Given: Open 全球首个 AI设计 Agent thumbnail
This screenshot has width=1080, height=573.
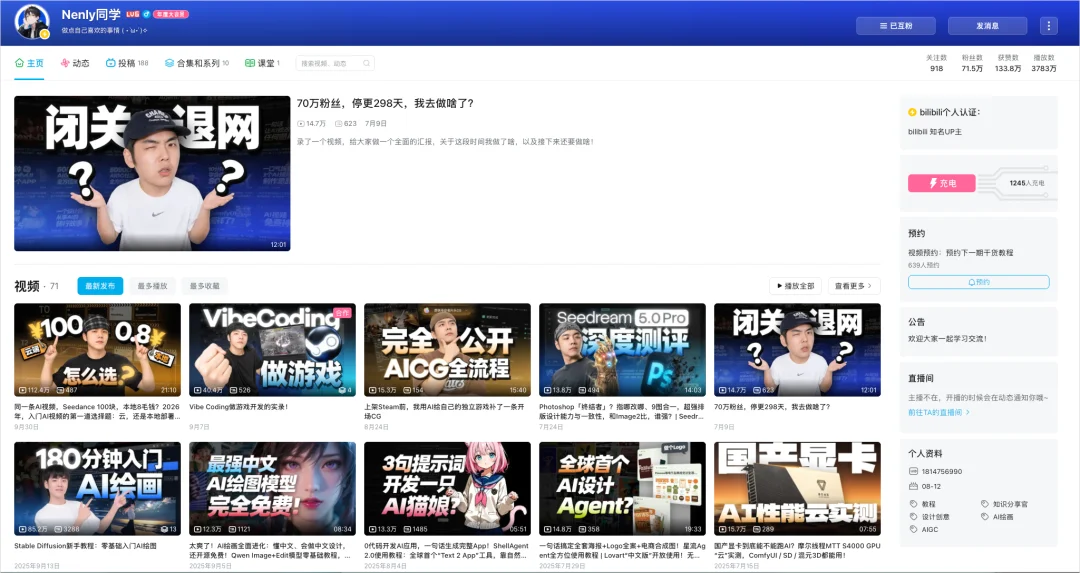Looking at the screenshot, I should pos(623,489).
